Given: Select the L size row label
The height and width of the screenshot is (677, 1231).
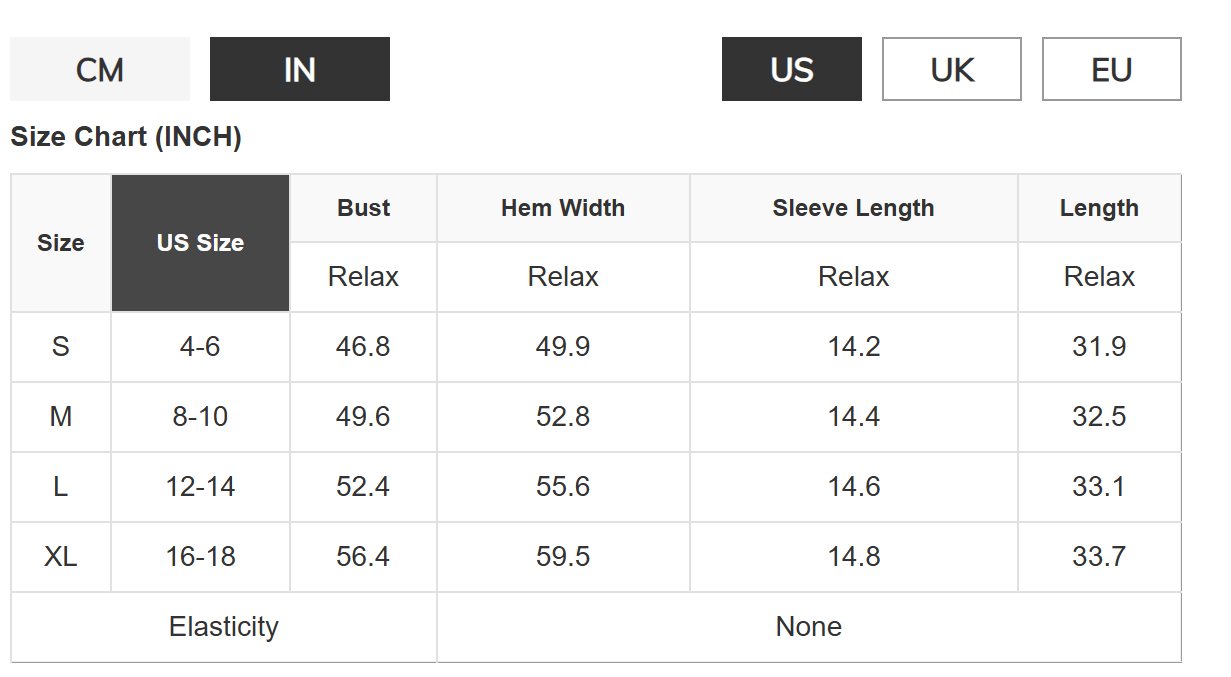Looking at the screenshot, I should click(x=61, y=487).
